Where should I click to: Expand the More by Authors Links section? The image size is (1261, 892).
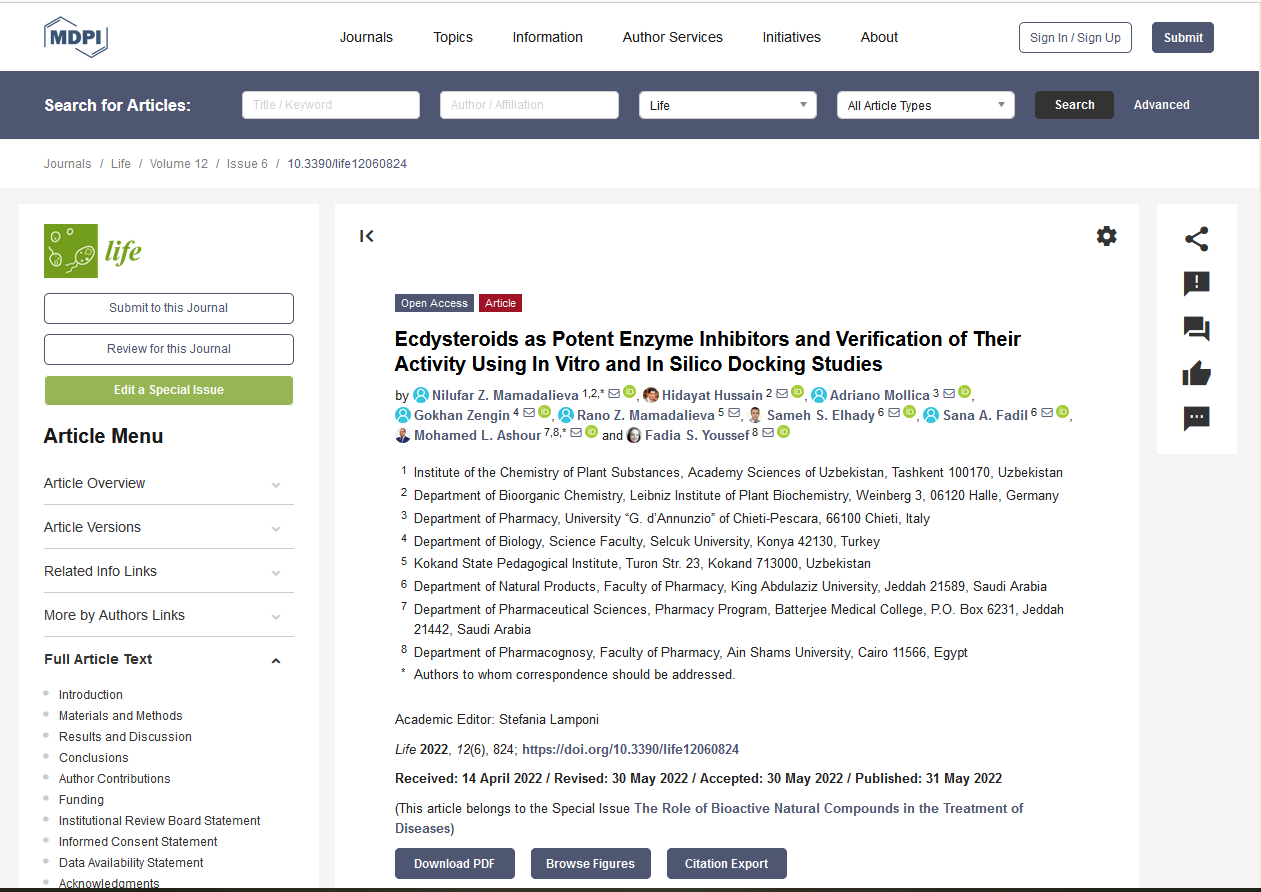click(169, 615)
